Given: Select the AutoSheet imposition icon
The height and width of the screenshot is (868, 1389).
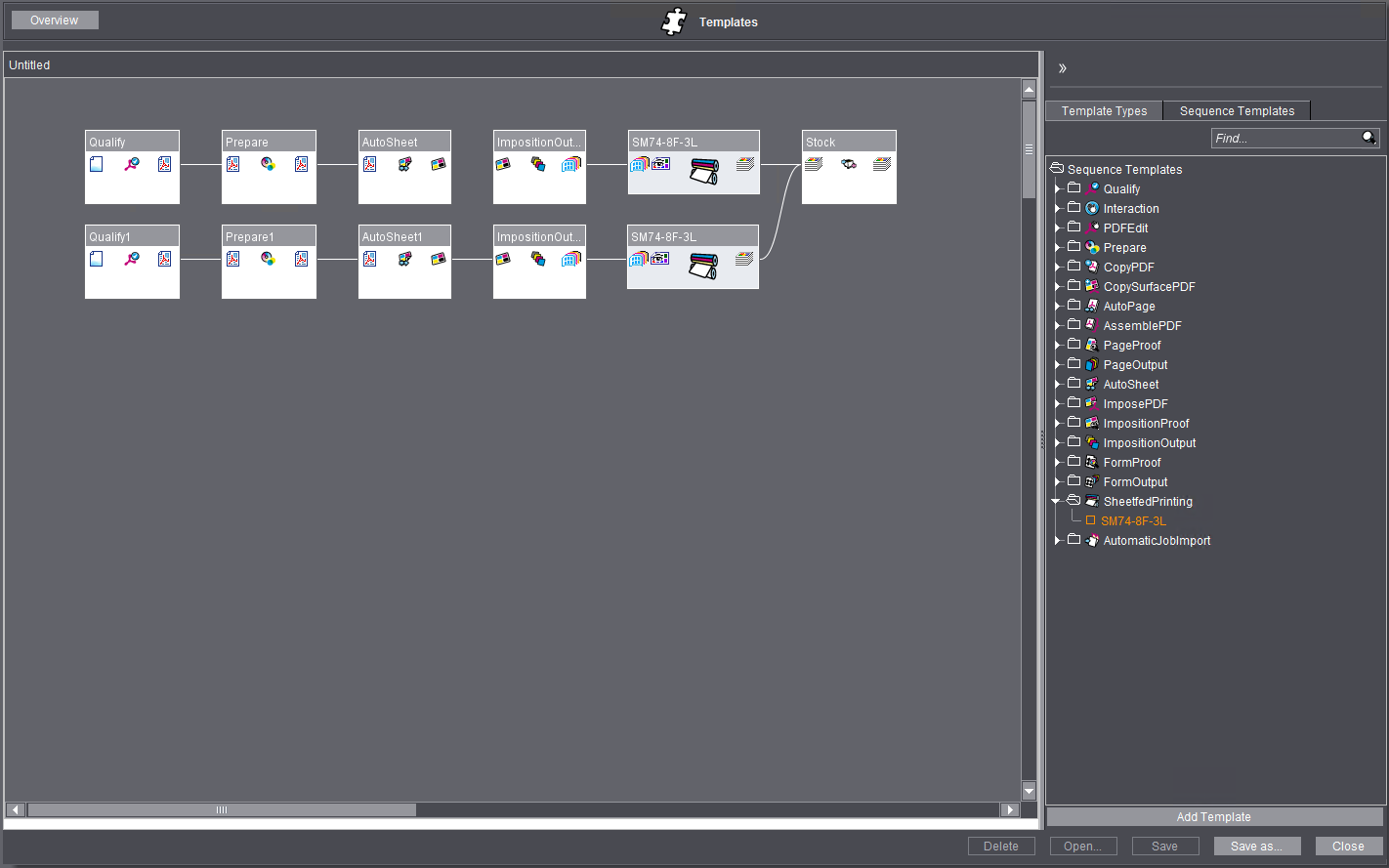Looking at the screenshot, I should click(x=404, y=164).
